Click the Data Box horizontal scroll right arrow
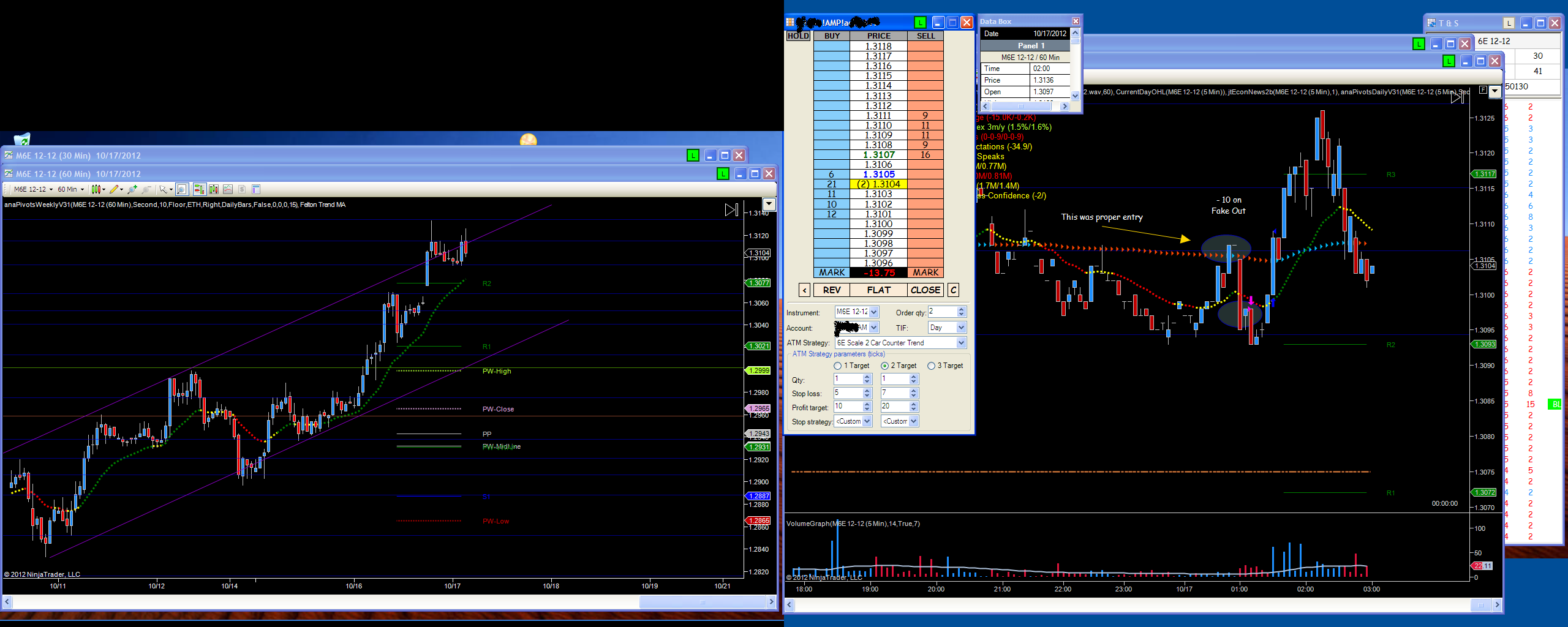This screenshot has height=627, width=1568. click(x=1065, y=106)
